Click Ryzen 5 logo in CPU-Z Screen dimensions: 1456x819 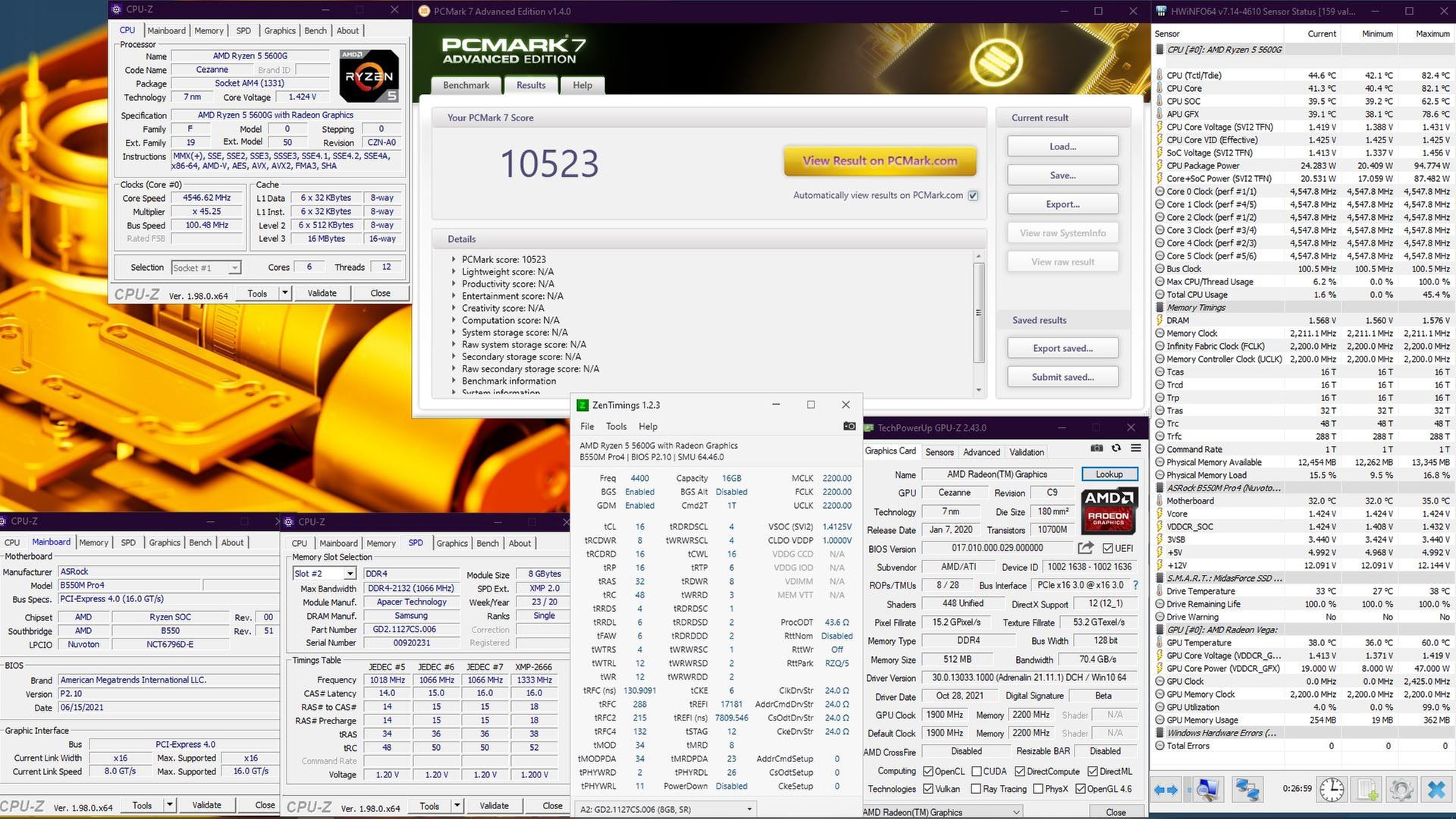tap(369, 76)
